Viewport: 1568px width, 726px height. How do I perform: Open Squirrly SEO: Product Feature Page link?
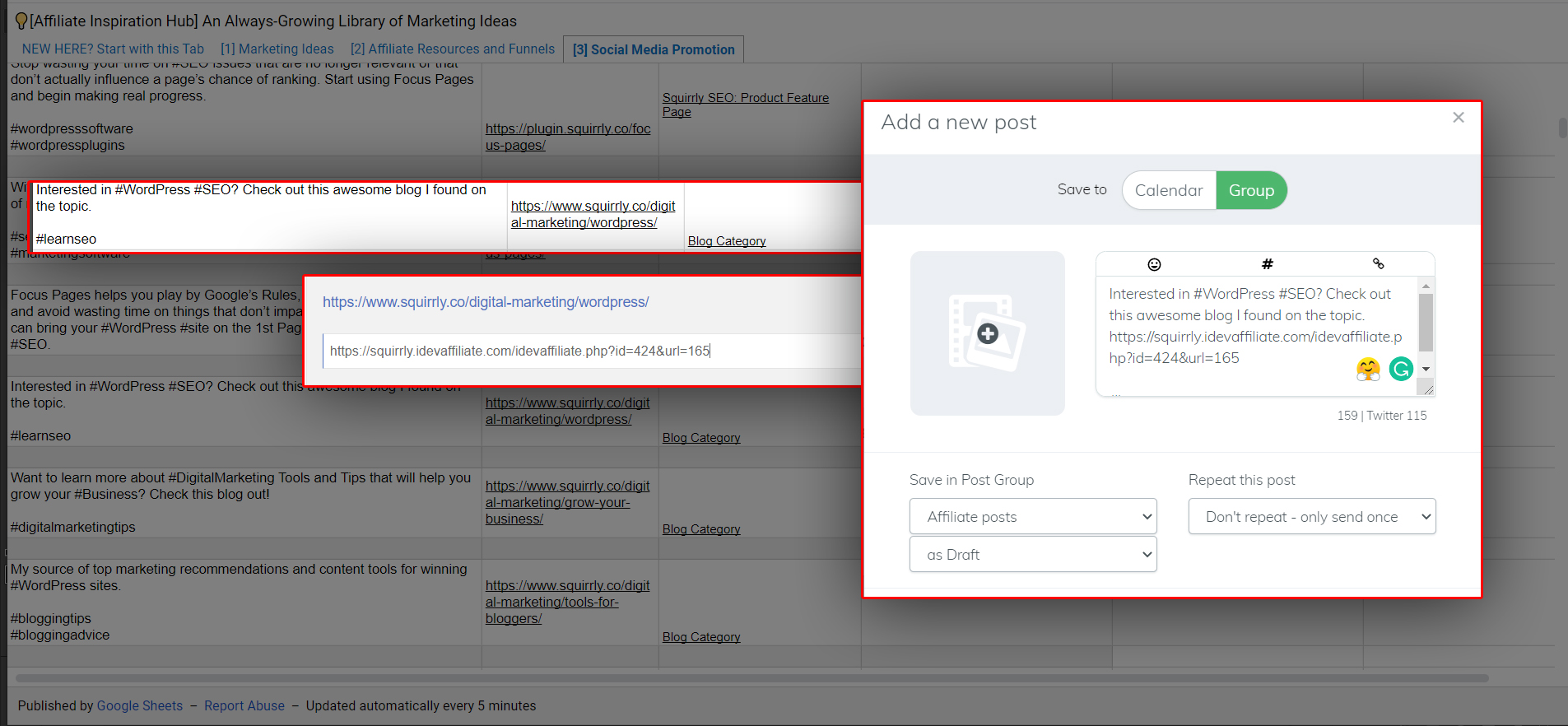pos(746,105)
